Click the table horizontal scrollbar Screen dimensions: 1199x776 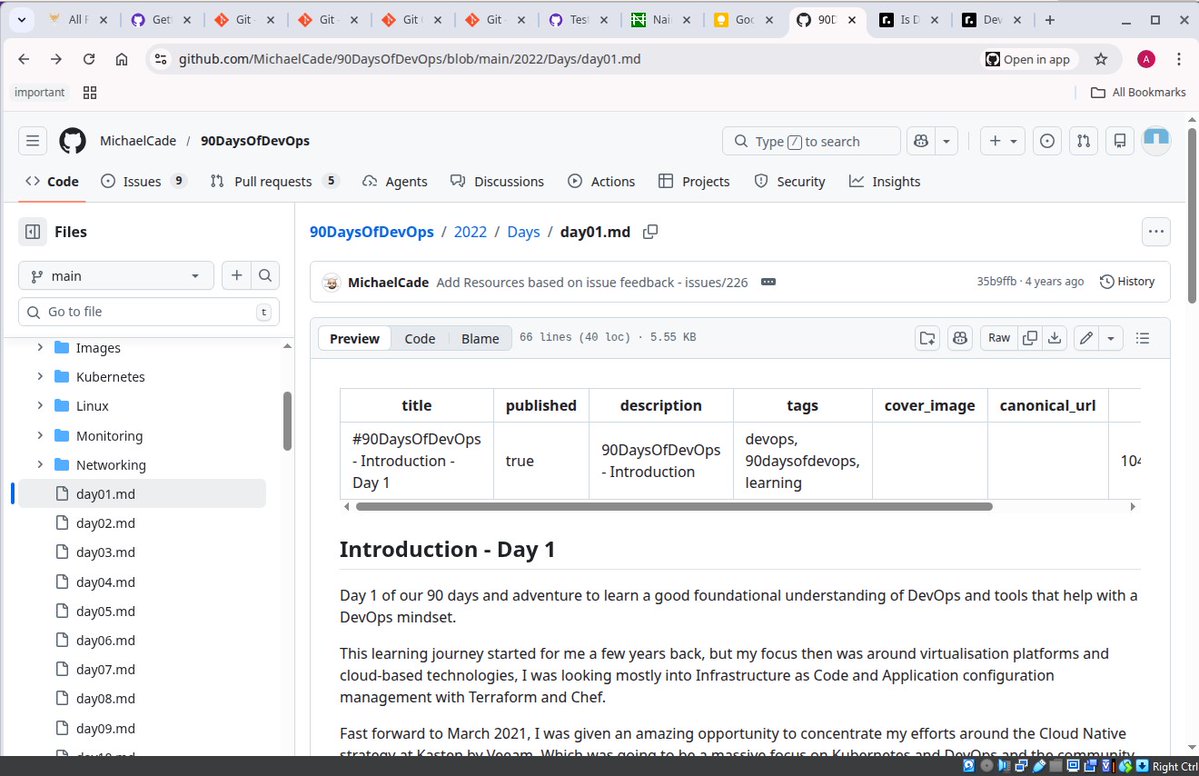pos(674,506)
